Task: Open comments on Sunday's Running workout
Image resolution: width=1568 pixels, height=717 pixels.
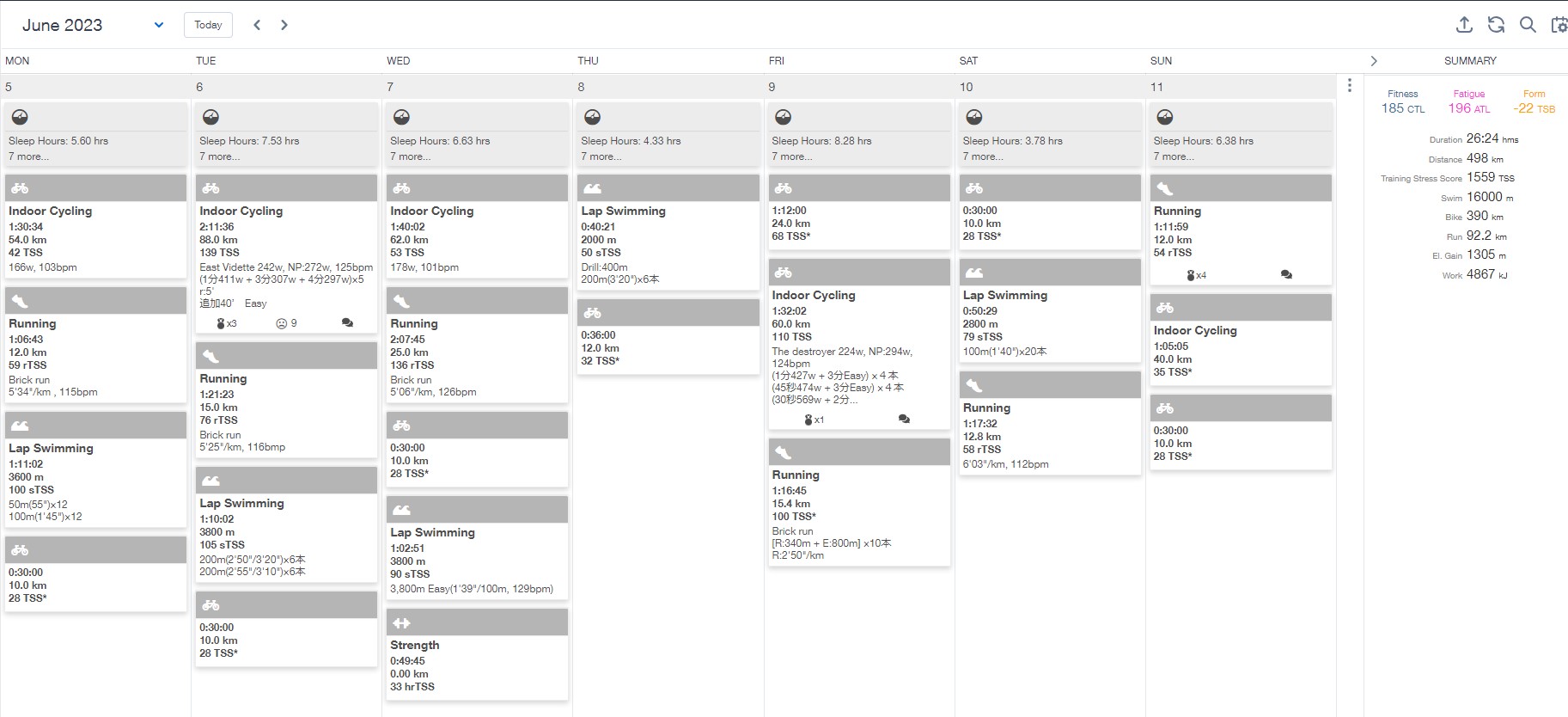Action: click(x=1286, y=275)
